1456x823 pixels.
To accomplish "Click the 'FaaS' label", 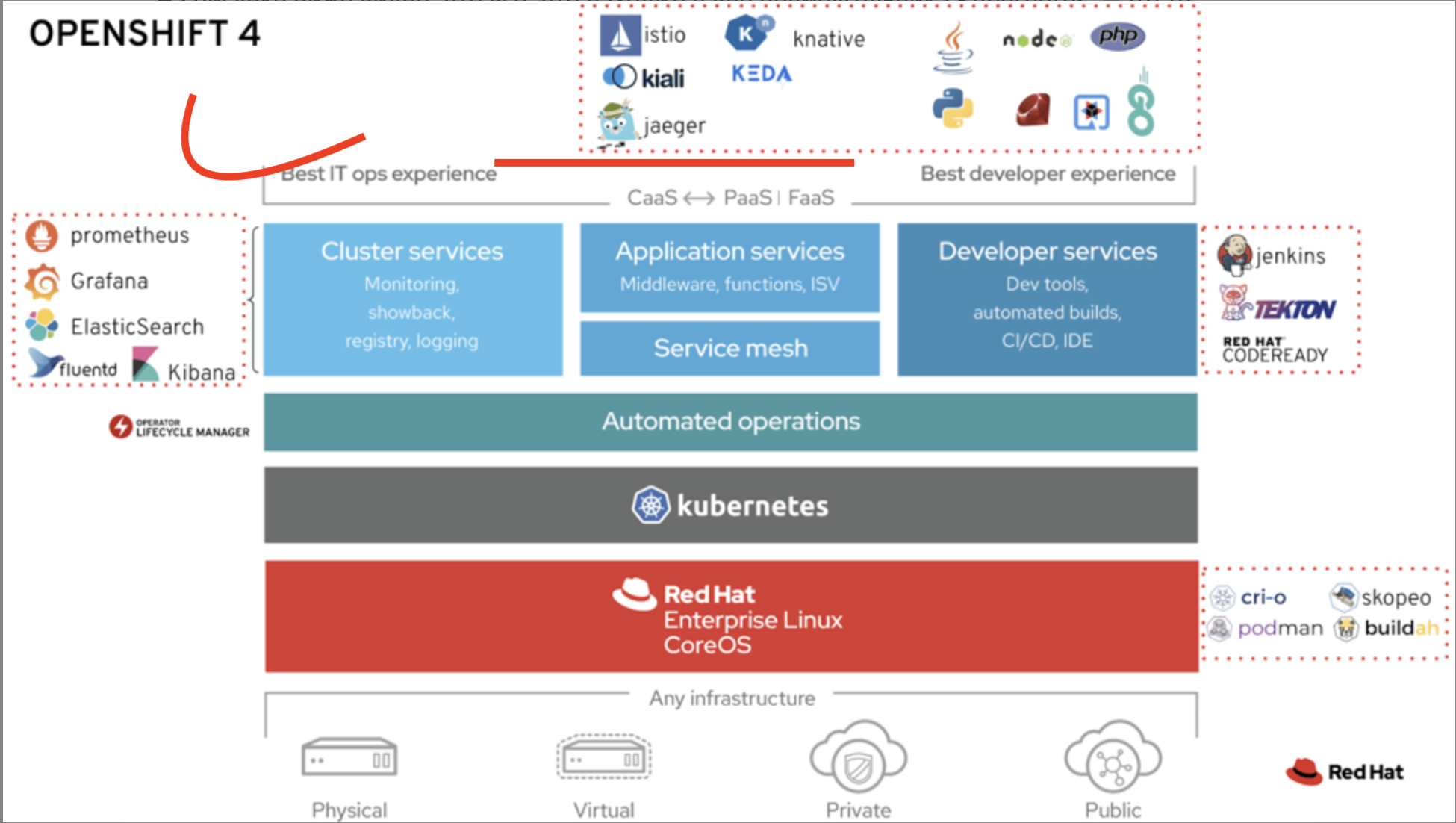I will pyautogui.click(x=811, y=198).
